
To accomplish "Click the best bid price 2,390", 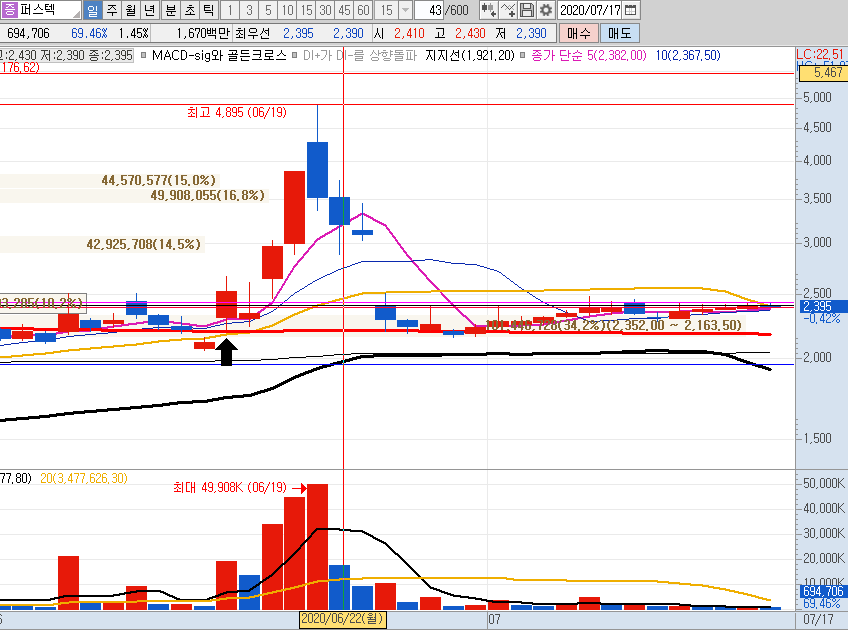I will coord(348,34).
